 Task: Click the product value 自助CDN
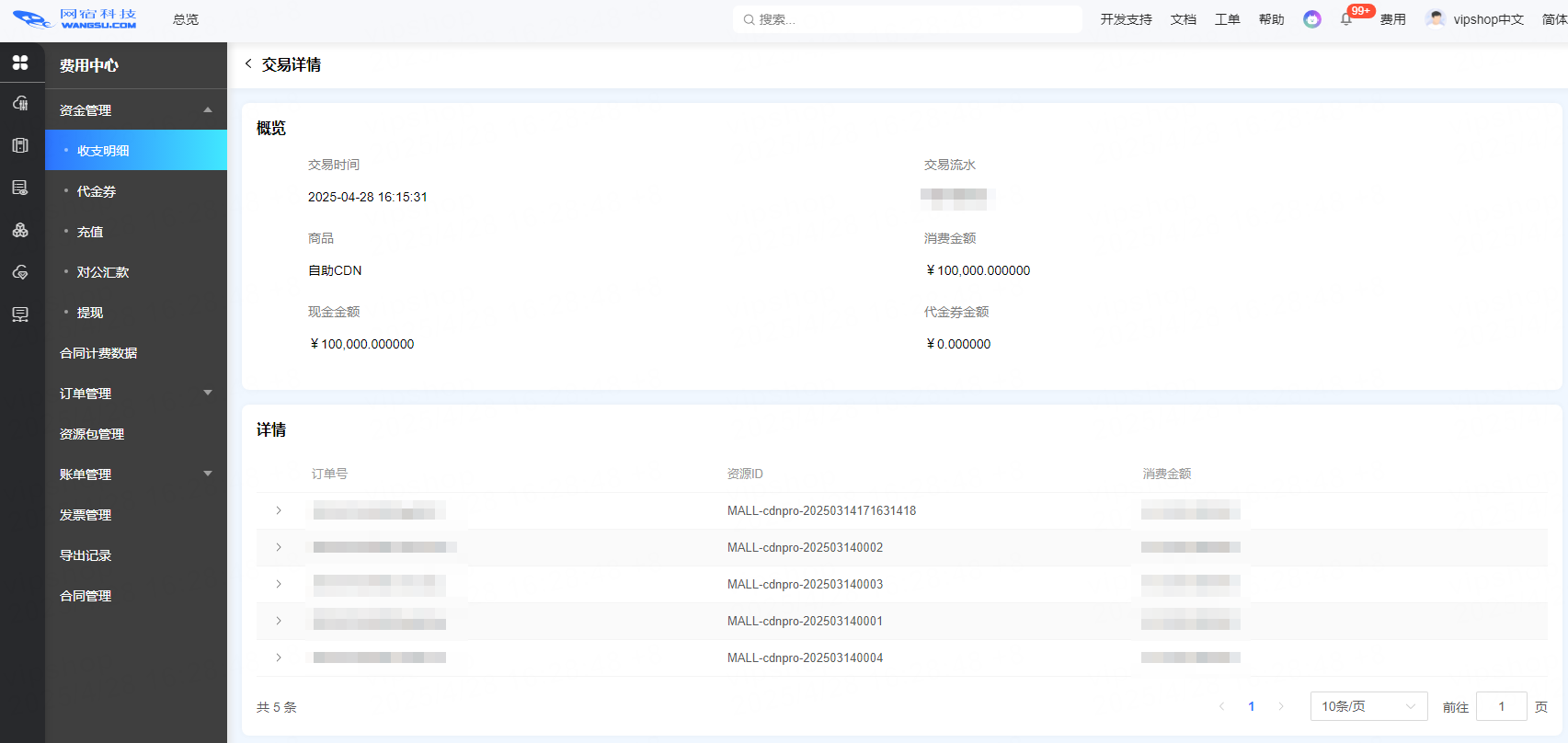tap(335, 270)
